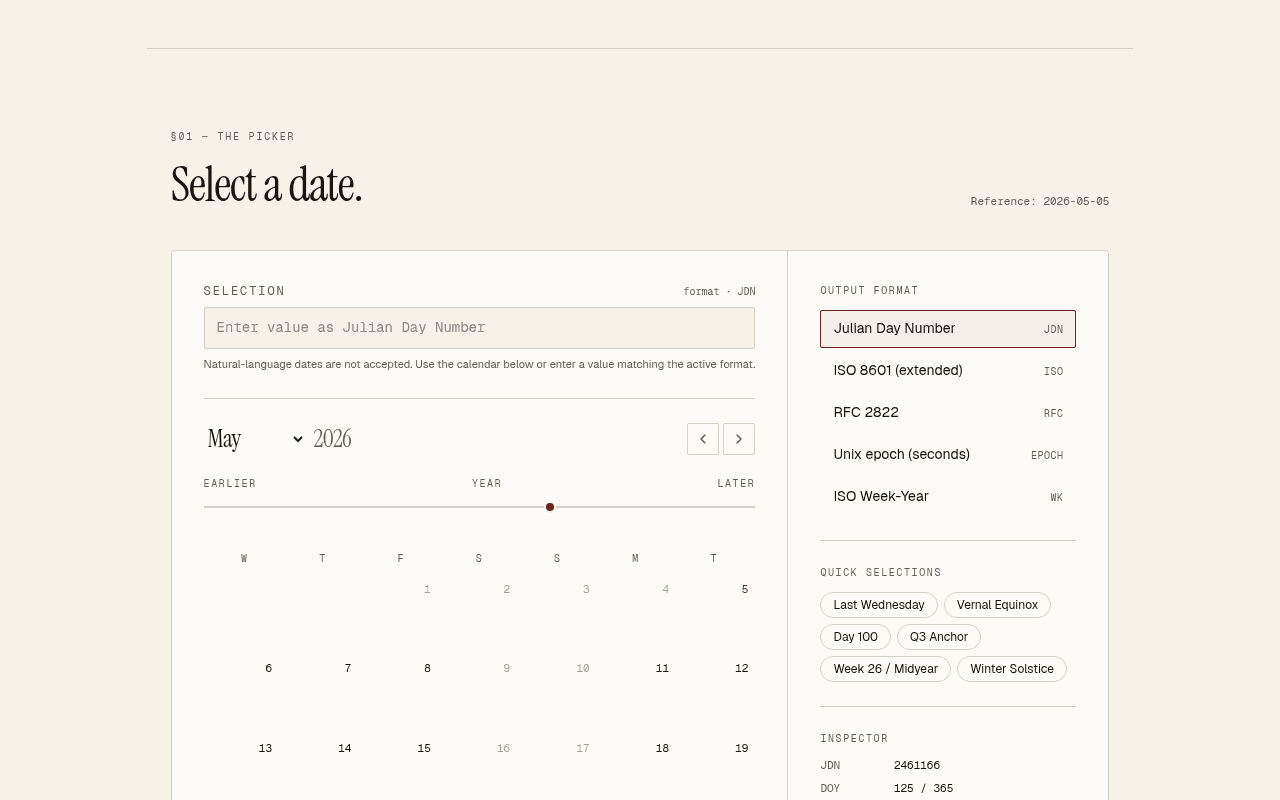Click the EARLIER label on the year slider

(230, 483)
